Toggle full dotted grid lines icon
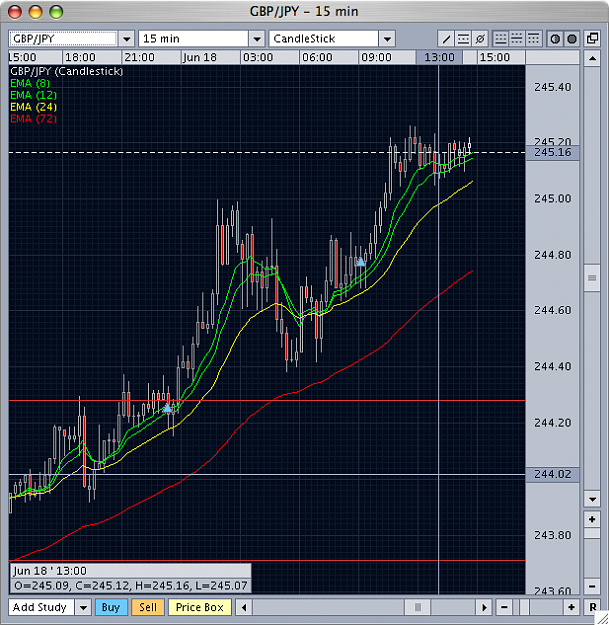This screenshot has width=609, height=625. (500, 39)
